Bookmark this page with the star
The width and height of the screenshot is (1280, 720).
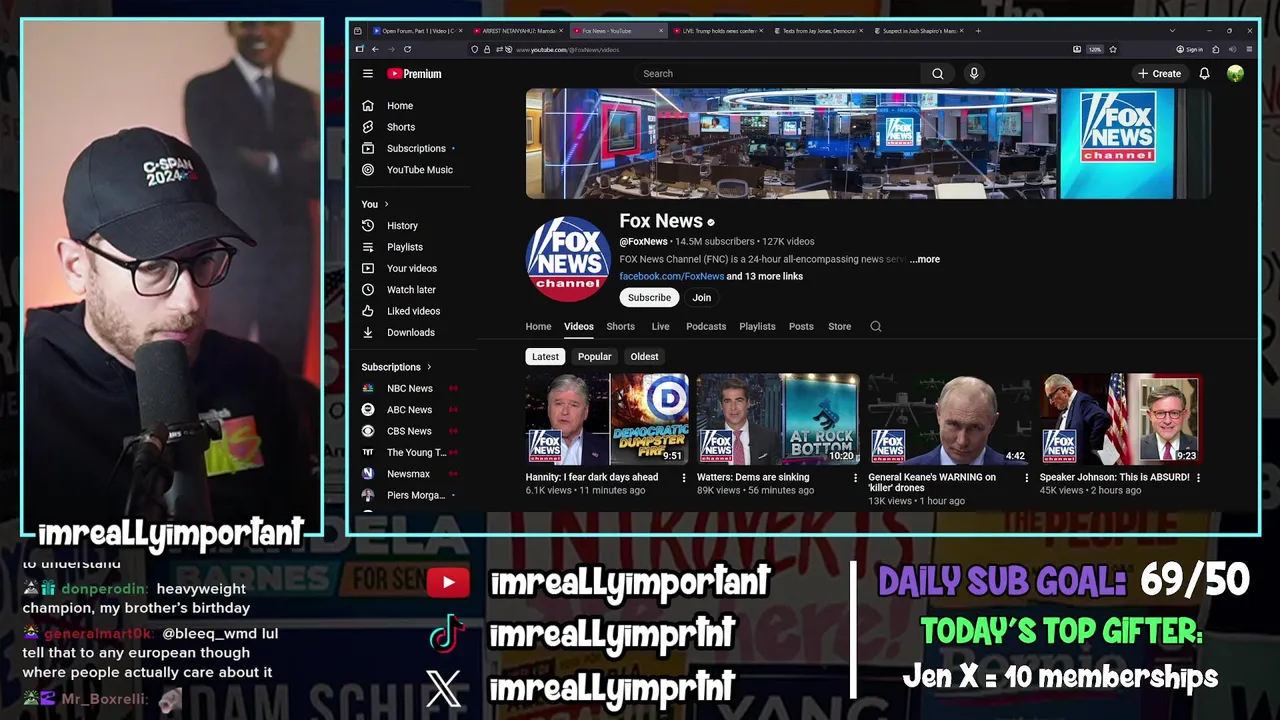[1113, 49]
